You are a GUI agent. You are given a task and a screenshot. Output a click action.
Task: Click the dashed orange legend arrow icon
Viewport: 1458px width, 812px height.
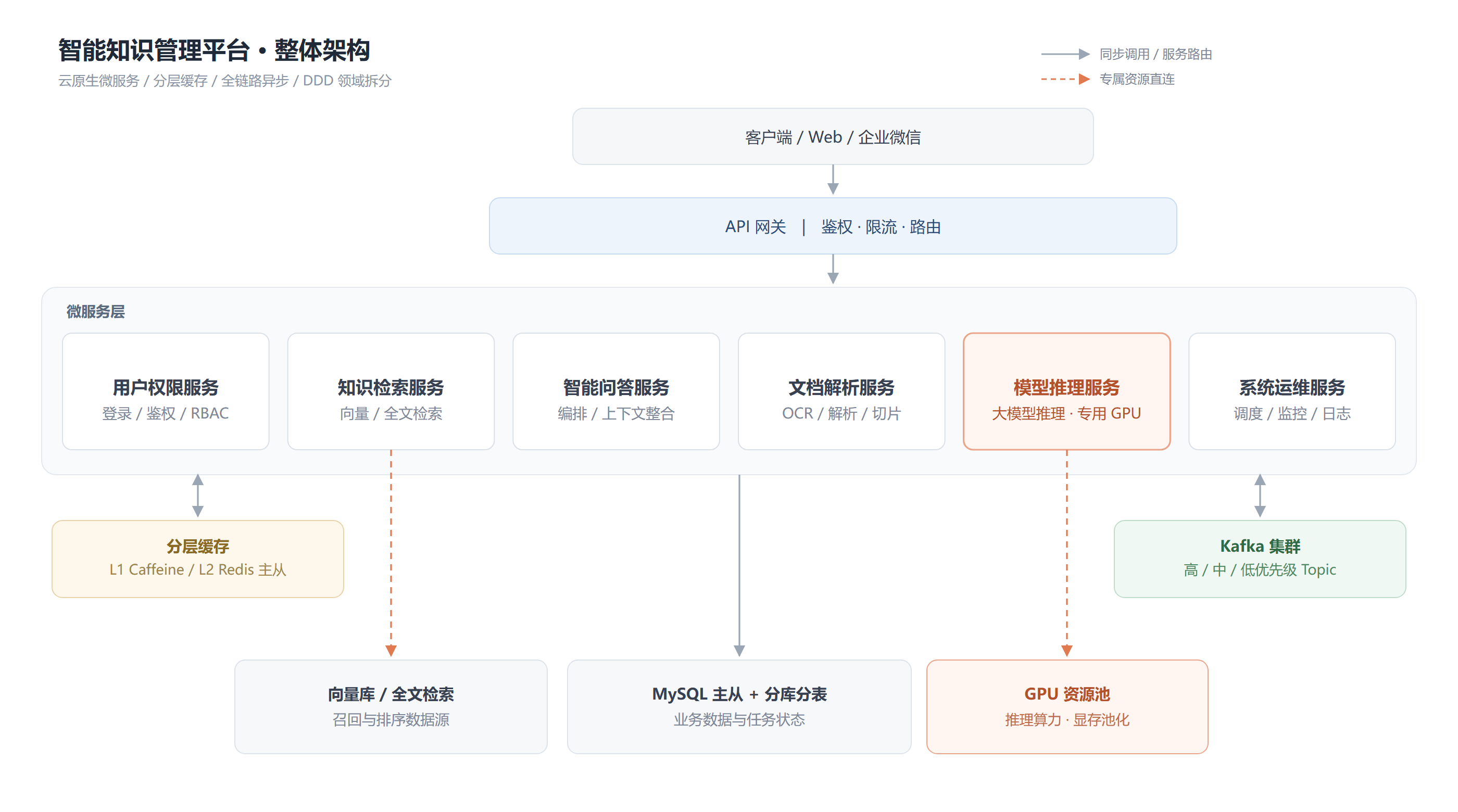tap(1066, 79)
